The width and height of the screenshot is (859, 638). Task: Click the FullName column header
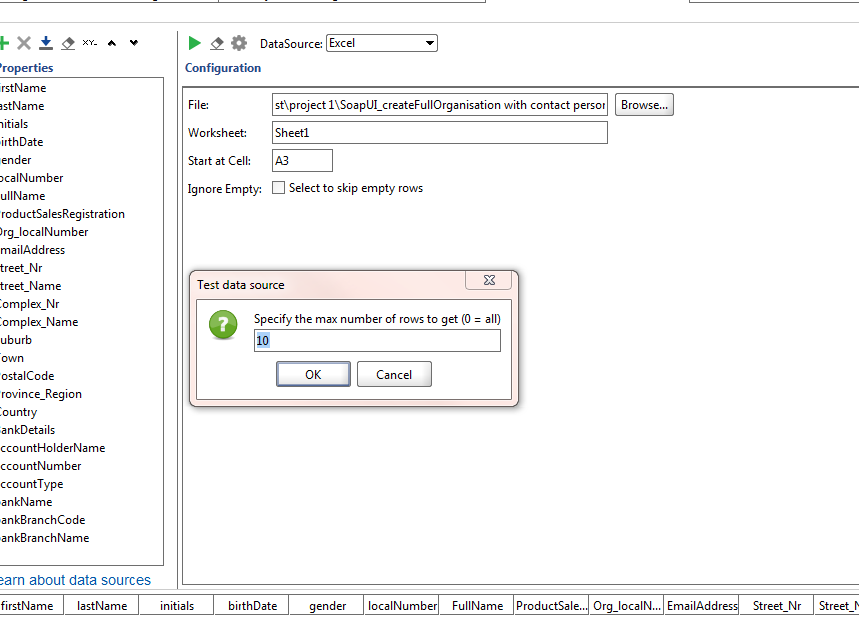click(x=477, y=606)
